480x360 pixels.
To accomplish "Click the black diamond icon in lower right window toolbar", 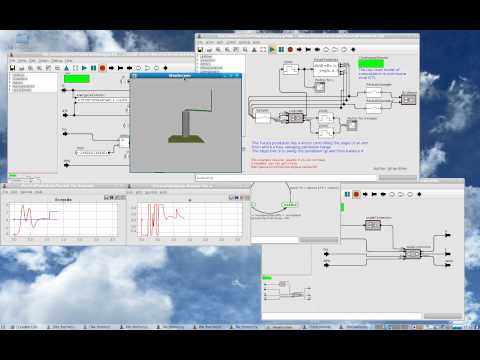I will pyautogui.click(x=419, y=194).
